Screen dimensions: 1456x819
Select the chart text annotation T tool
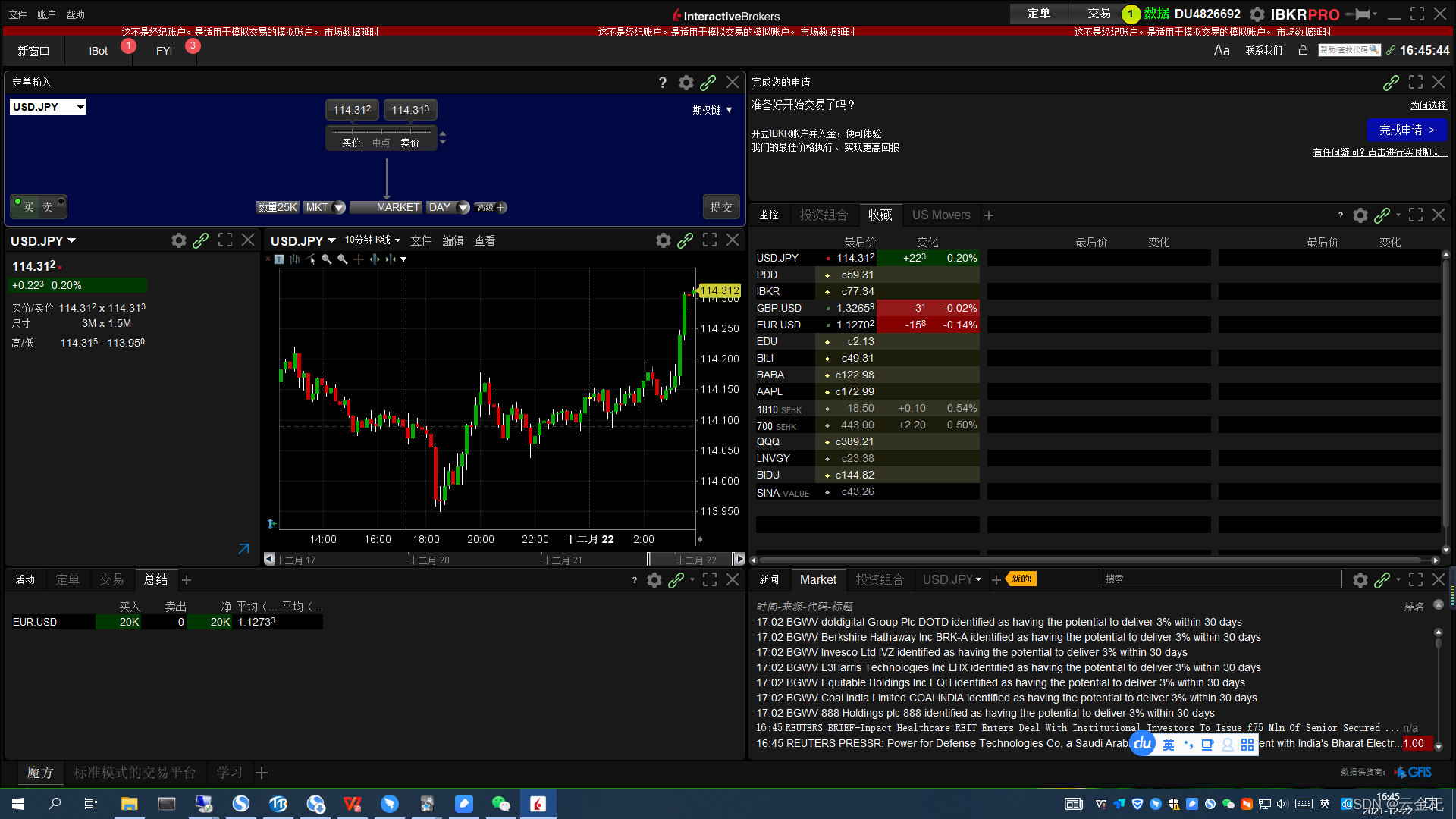click(x=279, y=259)
